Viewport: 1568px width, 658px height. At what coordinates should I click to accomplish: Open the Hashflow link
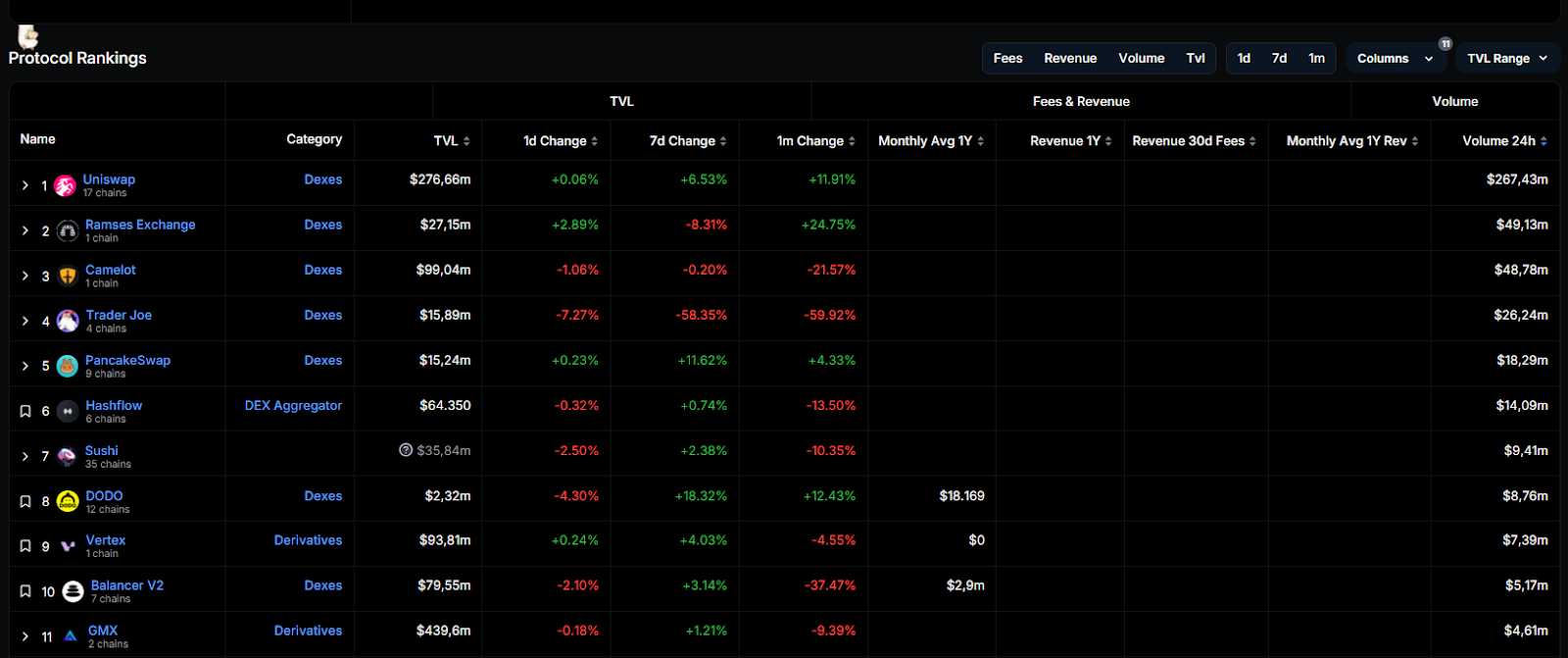pyautogui.click(x=114, y=405)
